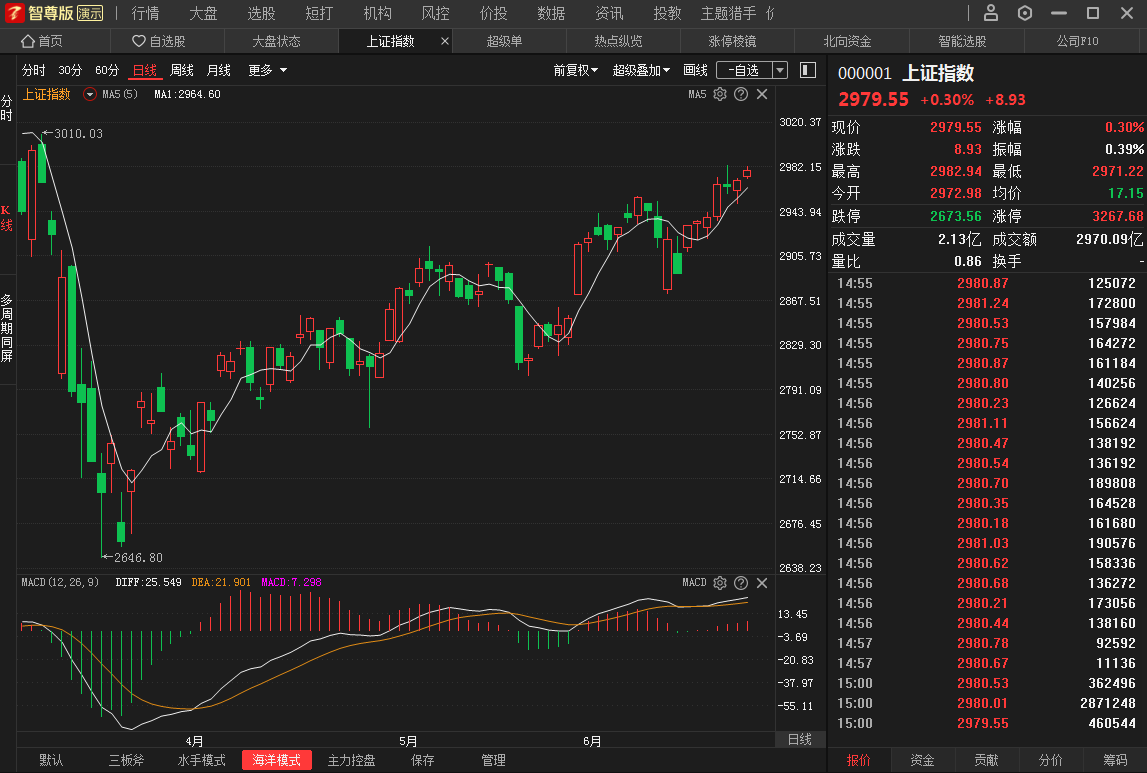The height and width of the screenshot is (773, 1147).
Task: Open help for the MA5 indicator
Action: (741, 94)
